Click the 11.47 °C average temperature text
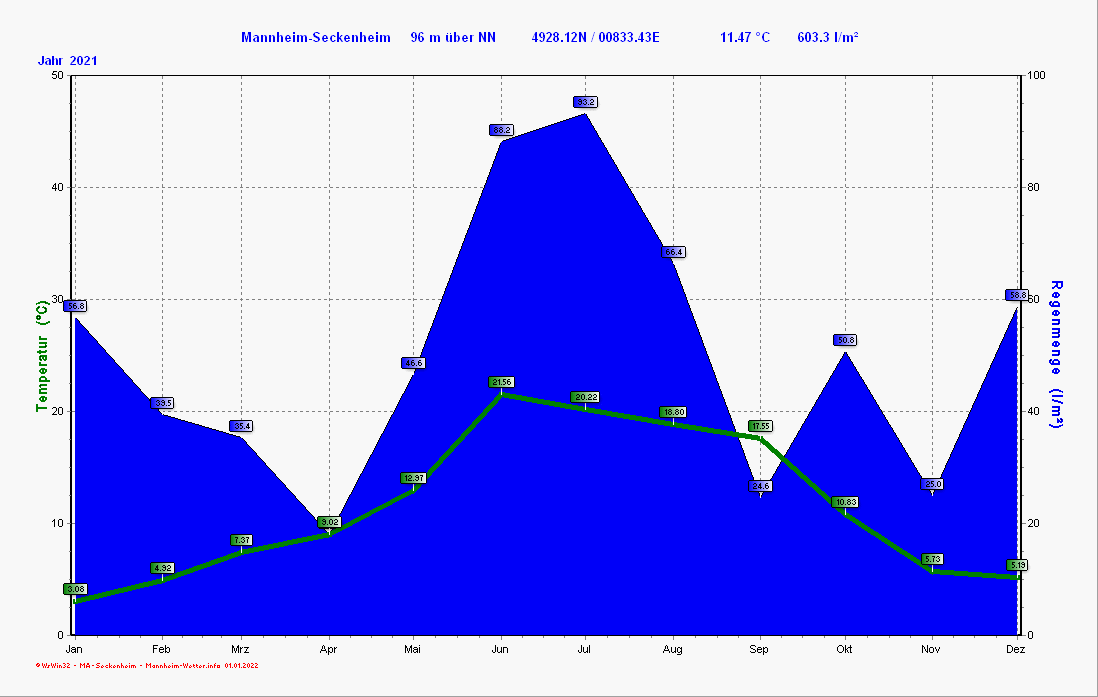Viewport: 1098px width, 697px height. [745, 37]
